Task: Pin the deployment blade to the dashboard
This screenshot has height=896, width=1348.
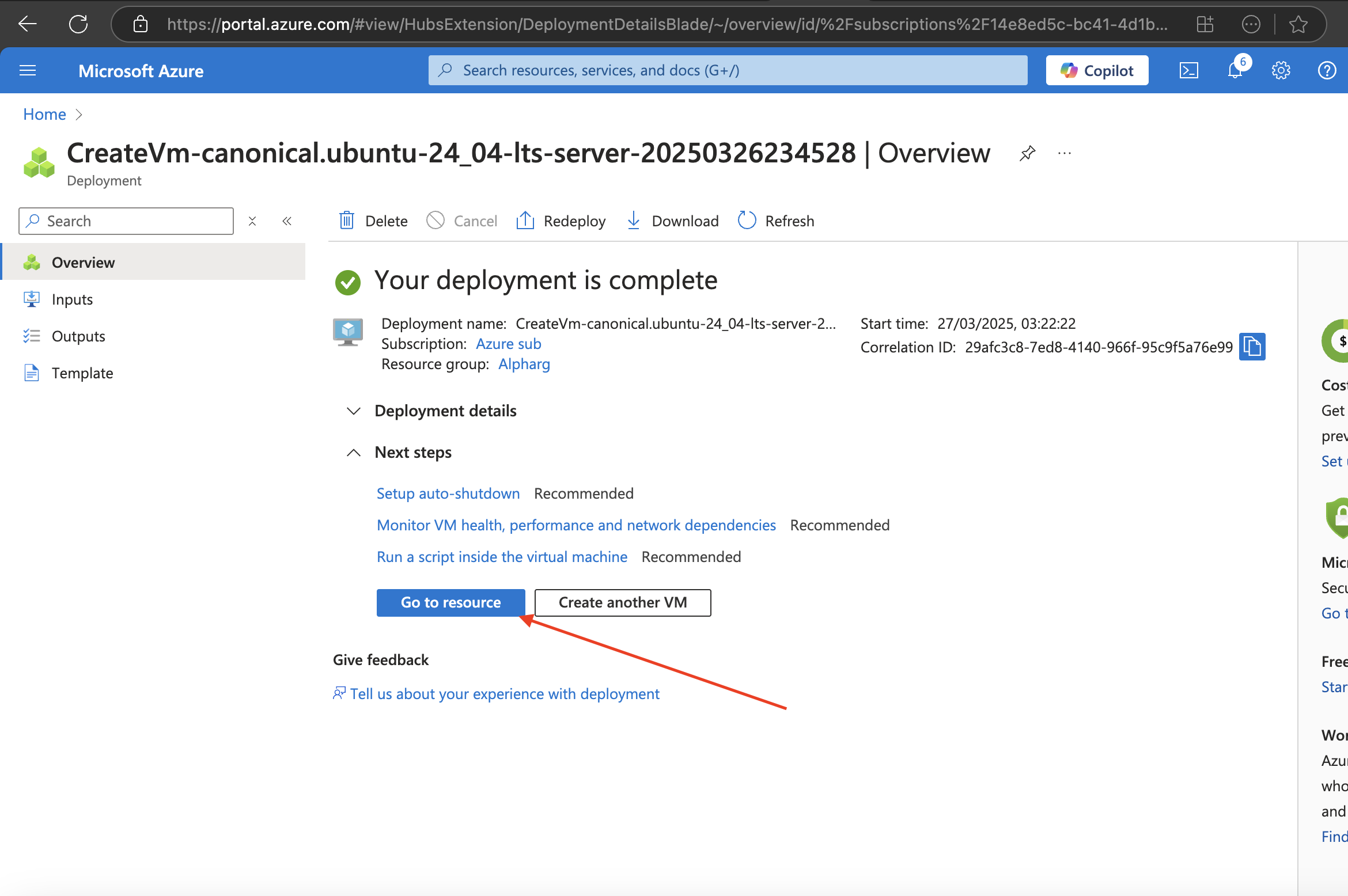Action: tap(1027, 153)
